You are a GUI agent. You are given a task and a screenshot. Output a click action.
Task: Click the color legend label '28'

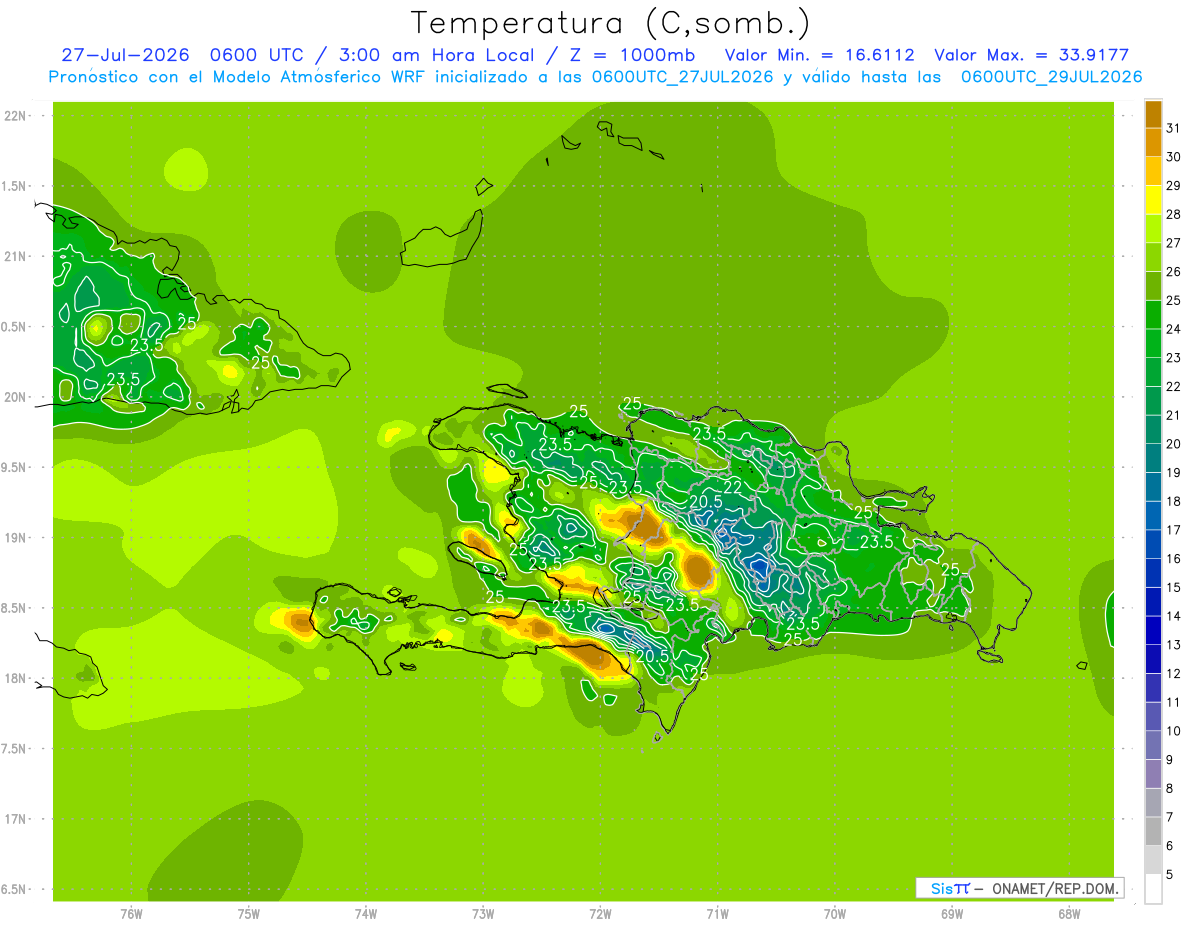[1173, 214]
